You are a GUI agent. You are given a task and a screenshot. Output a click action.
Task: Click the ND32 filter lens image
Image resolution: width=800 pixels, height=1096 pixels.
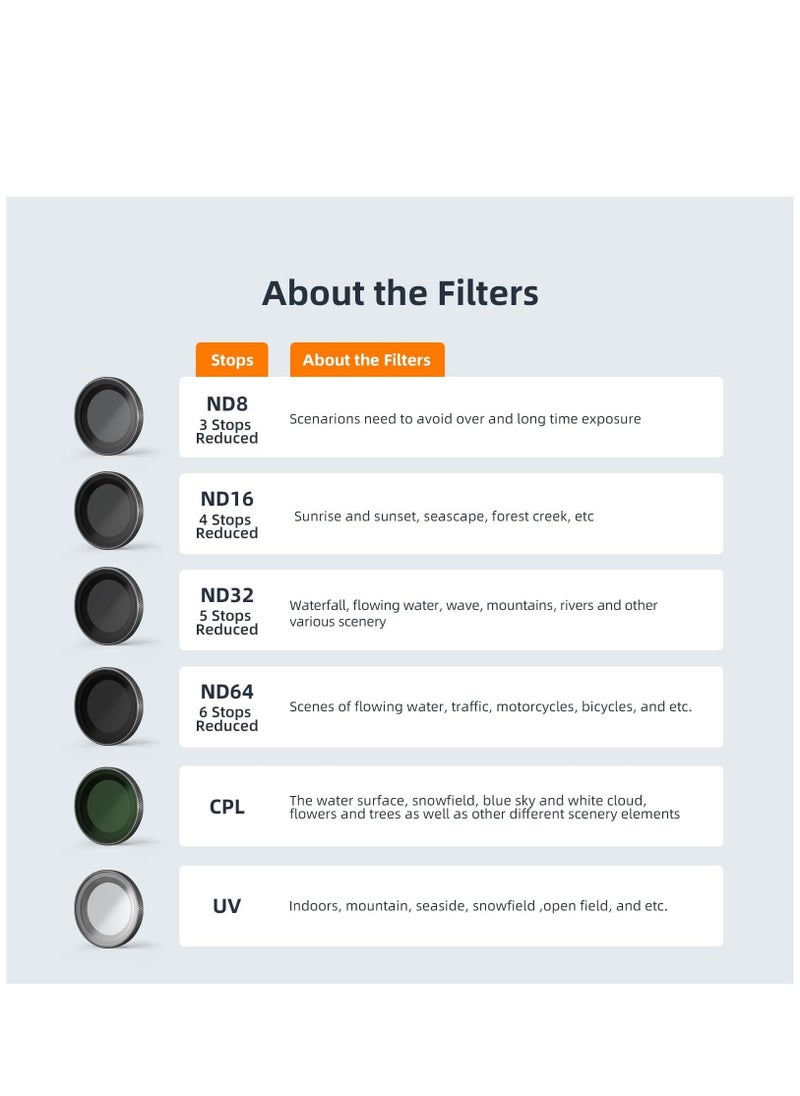point(109,606)
